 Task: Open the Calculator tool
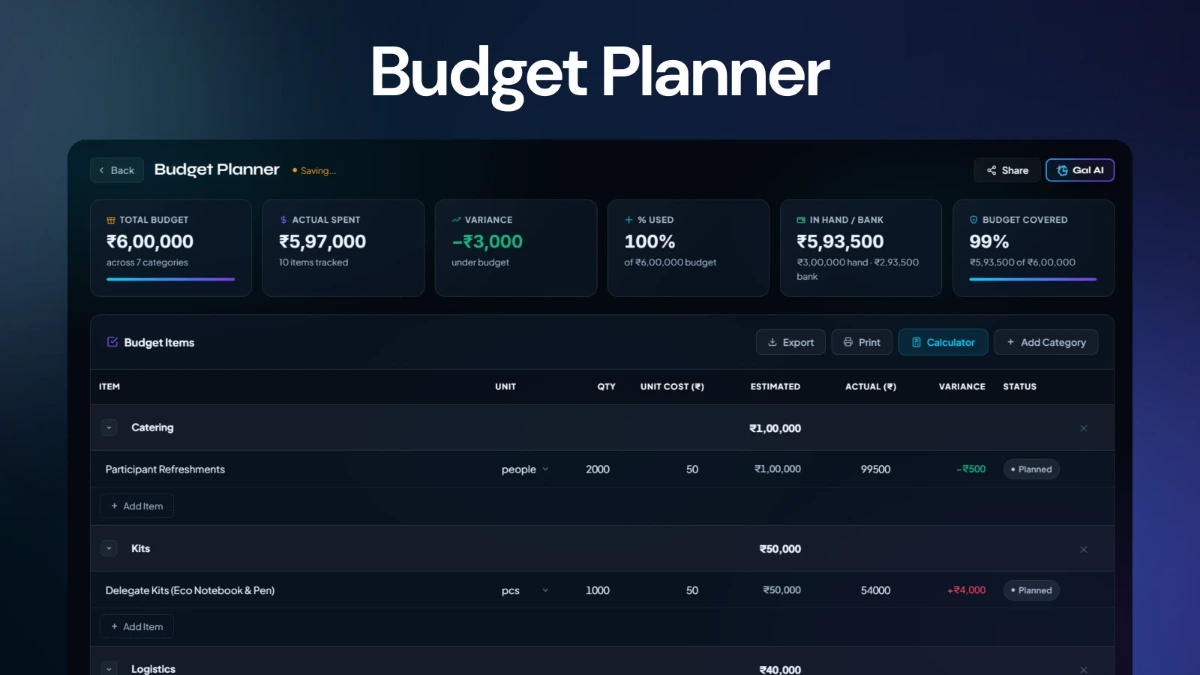[943, 342]
